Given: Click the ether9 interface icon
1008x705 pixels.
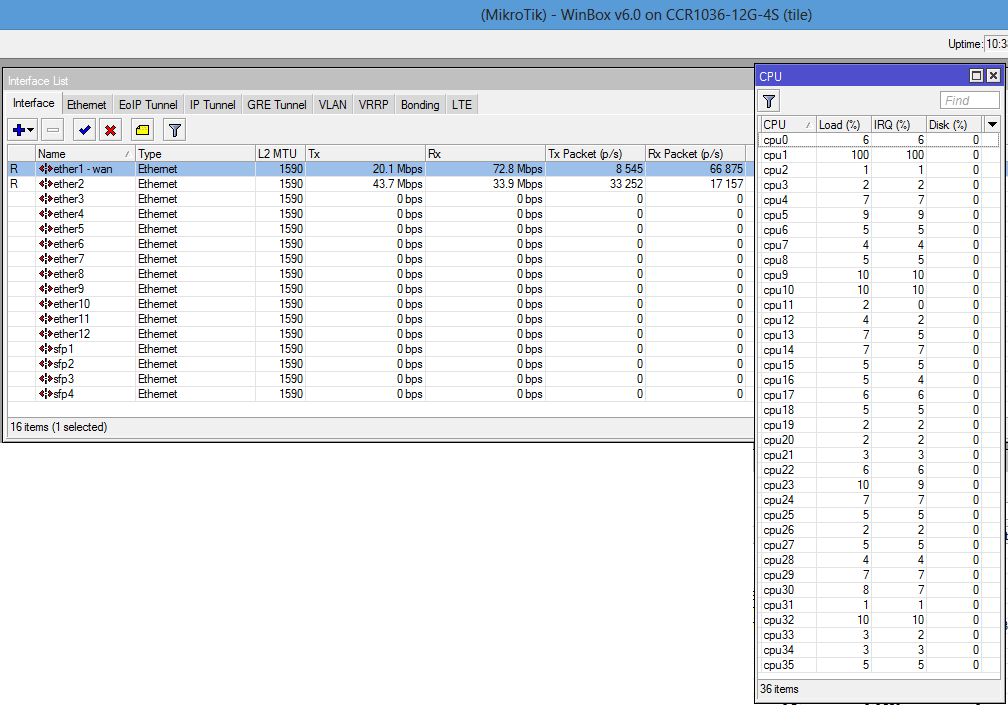Looking at the screenshot, I should [46, 289].
